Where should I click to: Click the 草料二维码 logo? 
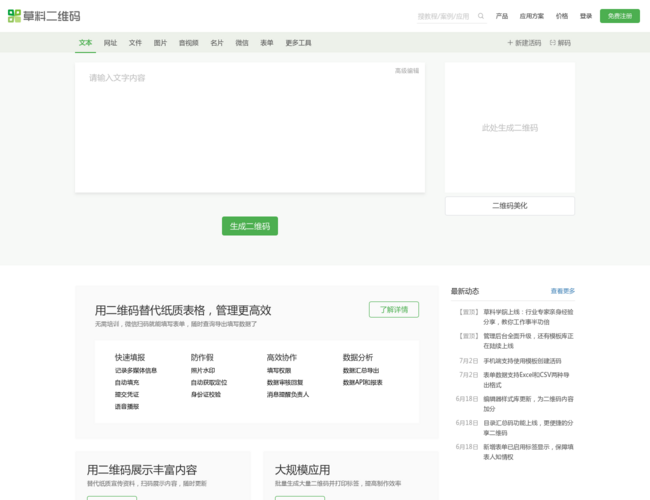43,16
